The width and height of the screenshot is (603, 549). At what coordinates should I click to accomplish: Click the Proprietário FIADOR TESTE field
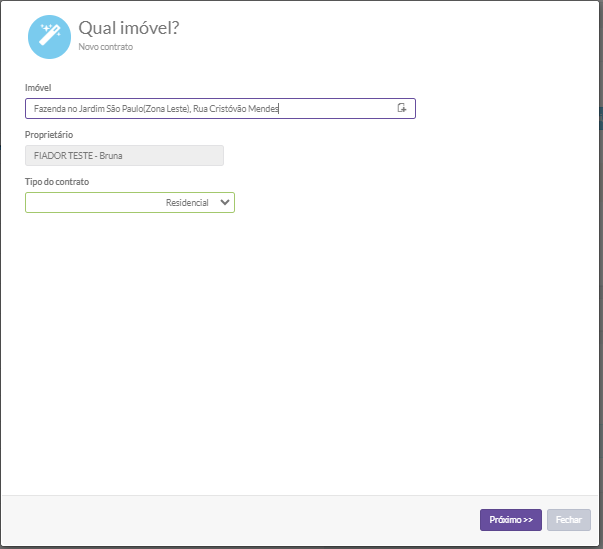(124, 155)
